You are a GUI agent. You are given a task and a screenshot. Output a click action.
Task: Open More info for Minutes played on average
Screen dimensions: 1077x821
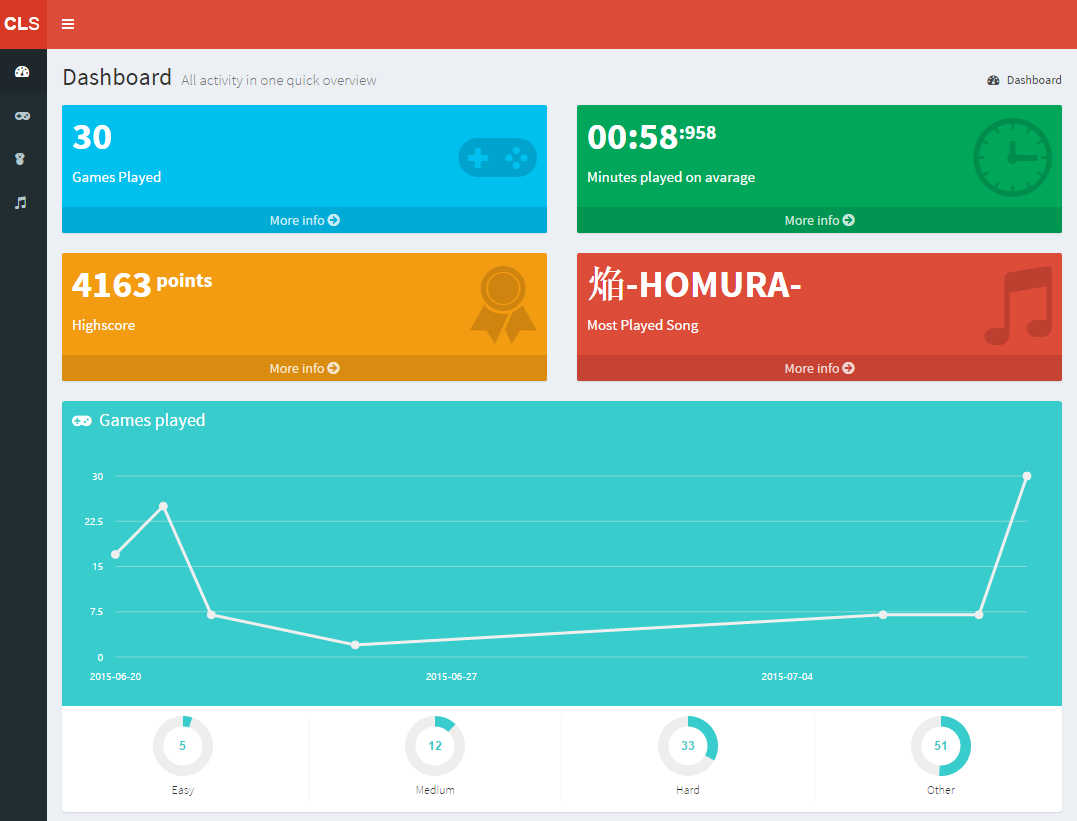819,220
